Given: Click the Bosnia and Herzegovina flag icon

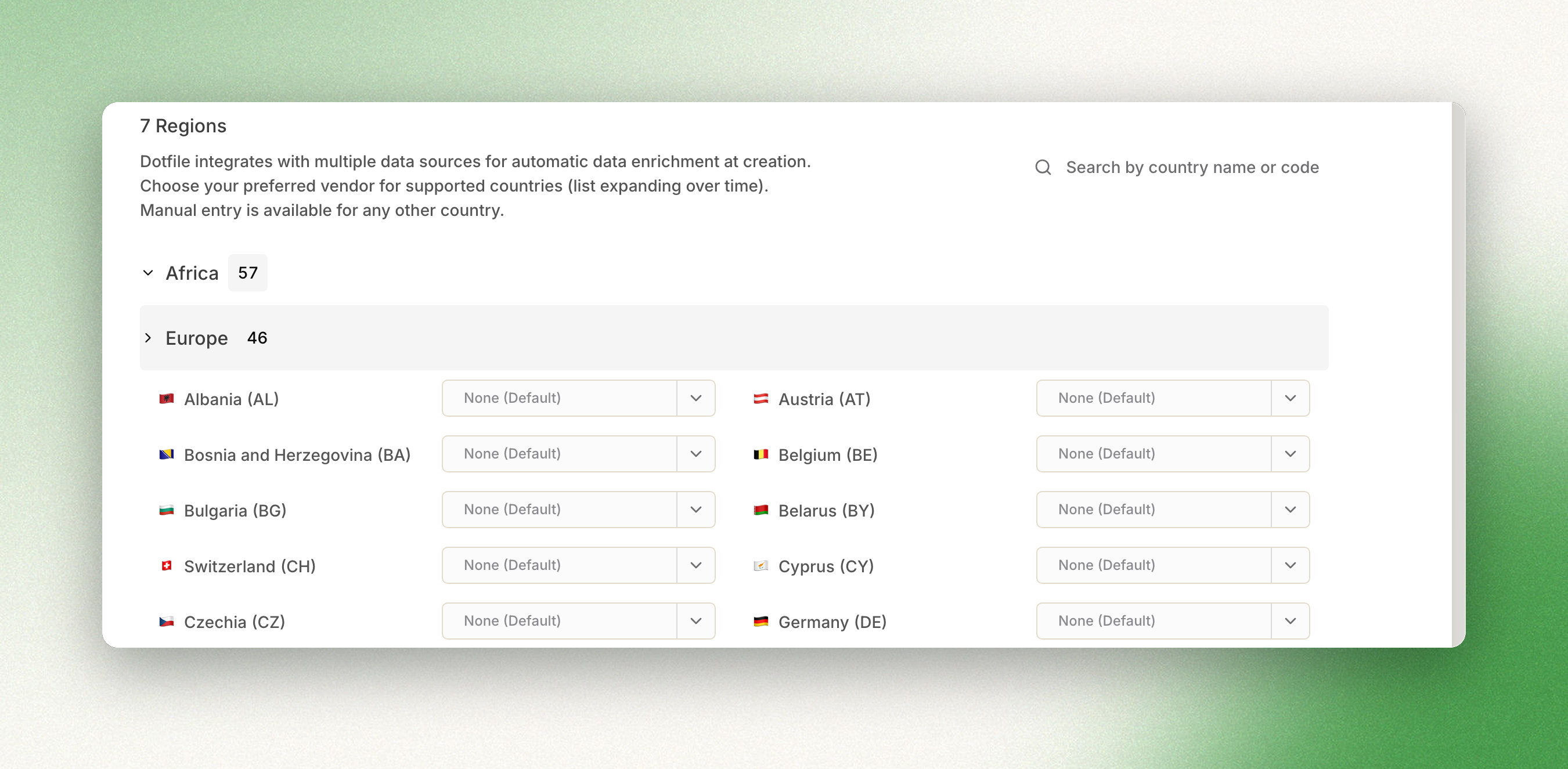Looking at the screenshot, I should click(x=166, y=454).
